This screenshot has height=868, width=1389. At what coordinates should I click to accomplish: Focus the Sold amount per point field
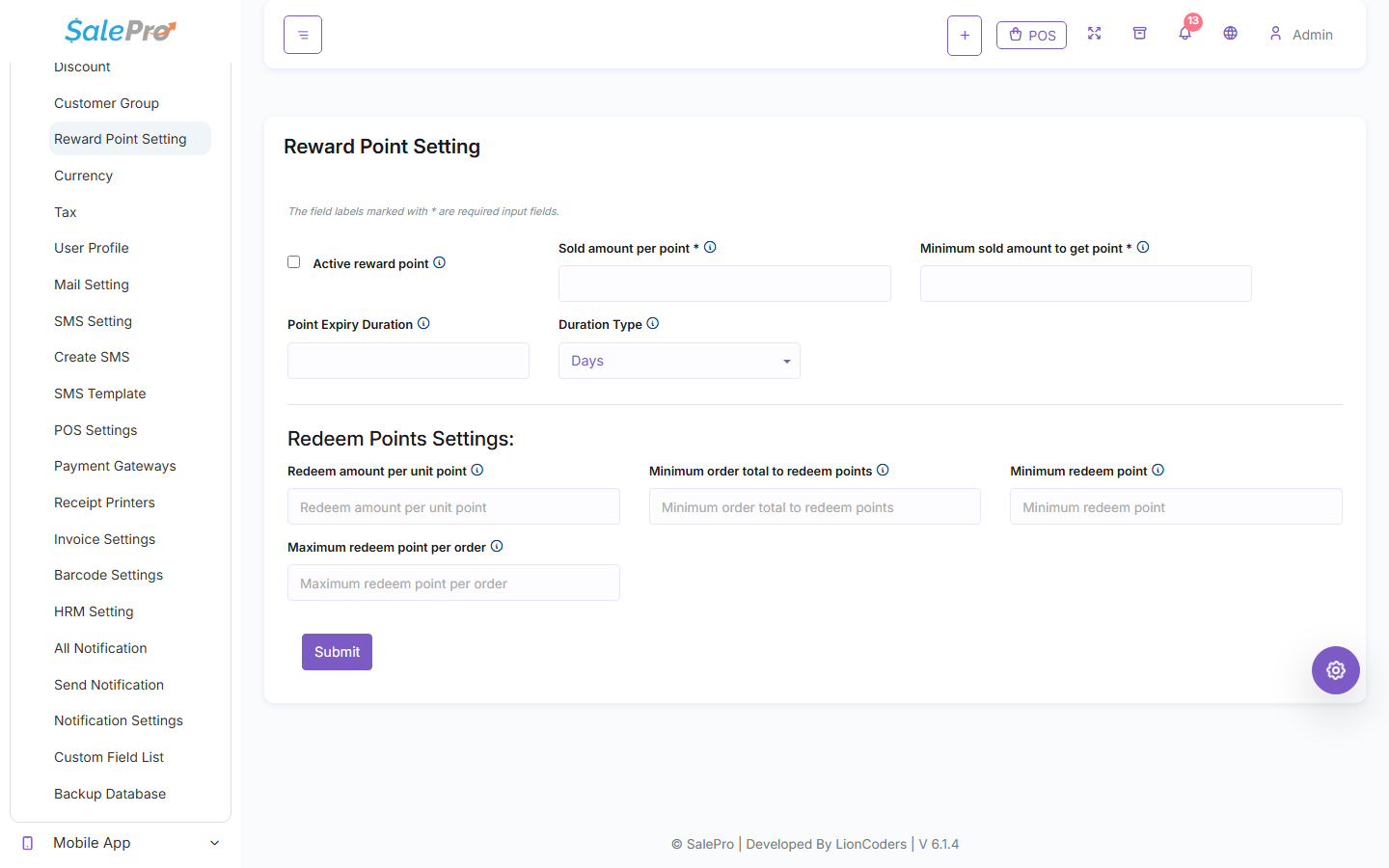[724, 284]
